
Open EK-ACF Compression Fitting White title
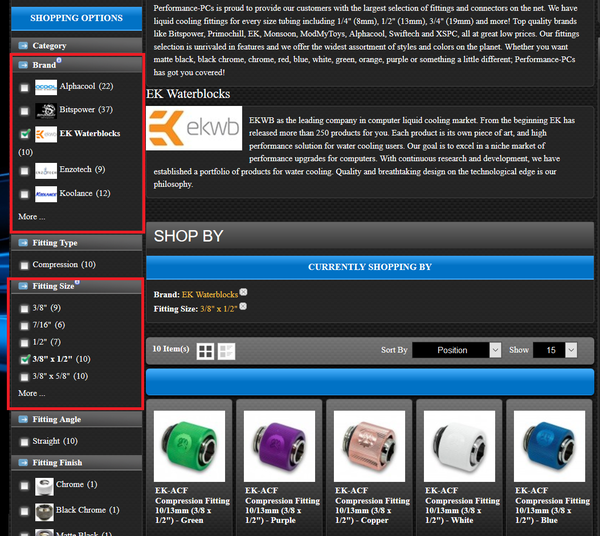click(x=462, y=505)
